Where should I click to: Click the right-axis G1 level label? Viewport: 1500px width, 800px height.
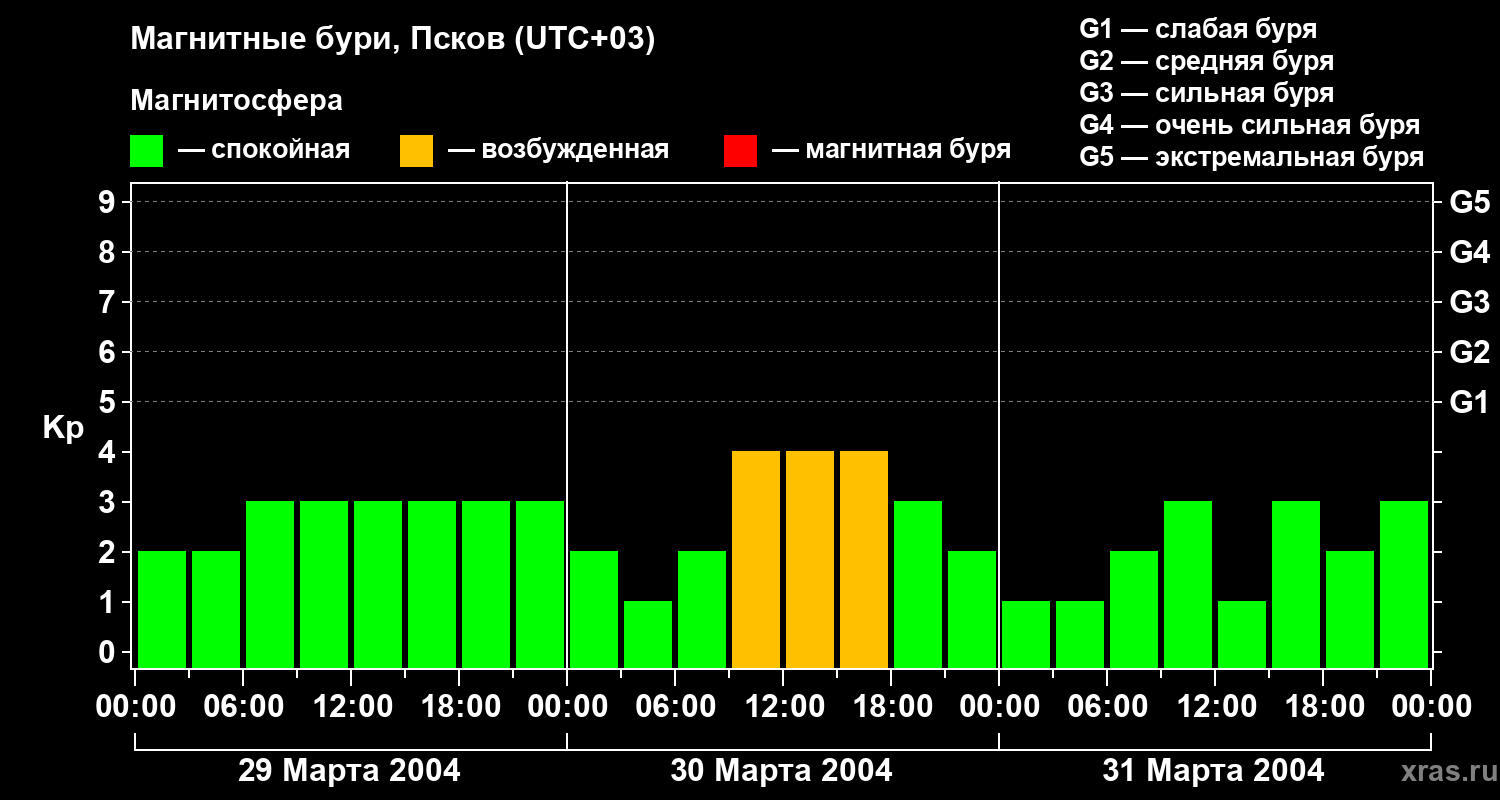coord(1469,402)
